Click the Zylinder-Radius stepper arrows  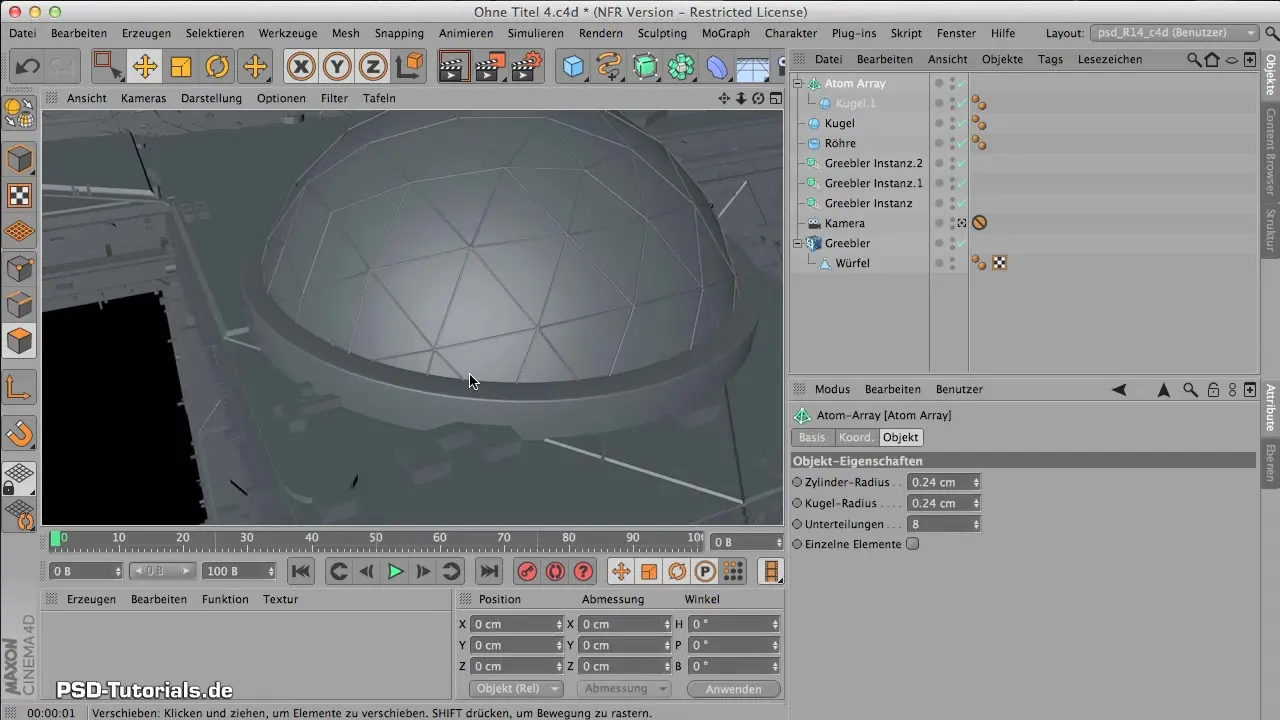pyautogui.click(x=976, y=482)
